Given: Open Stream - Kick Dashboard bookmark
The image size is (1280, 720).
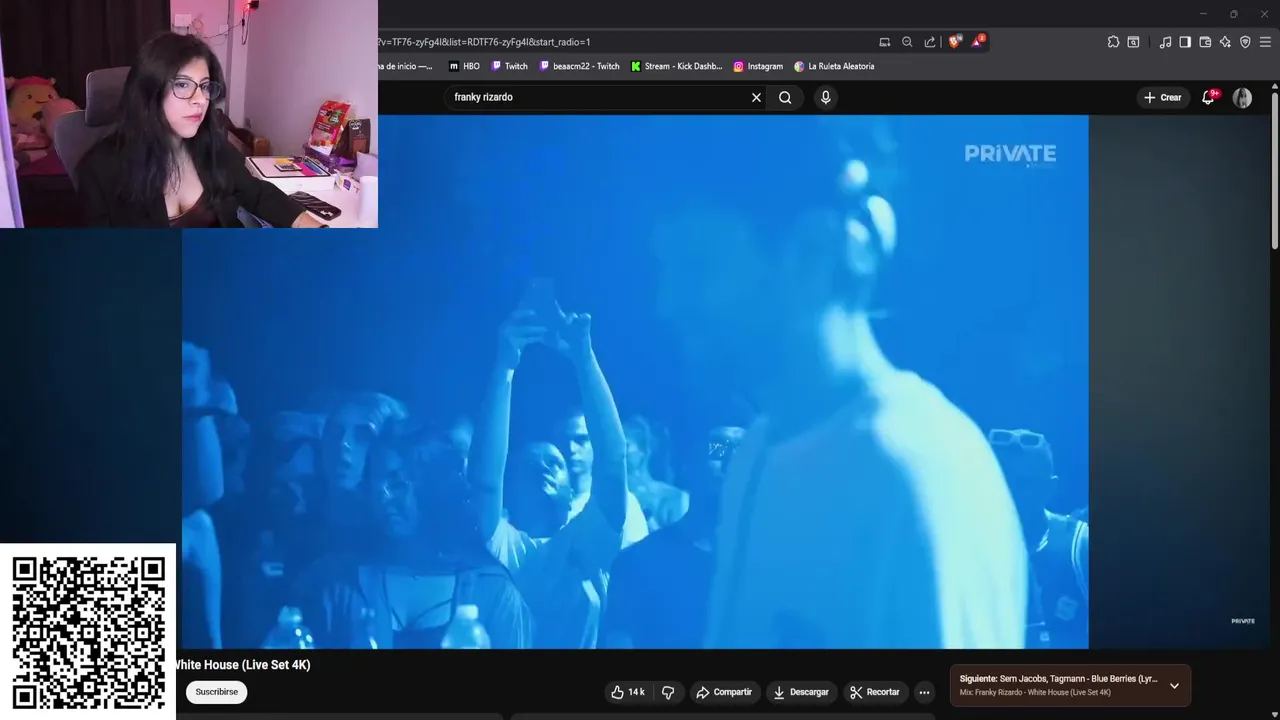Looking at the screenshot, I should [x=676, y=66].
